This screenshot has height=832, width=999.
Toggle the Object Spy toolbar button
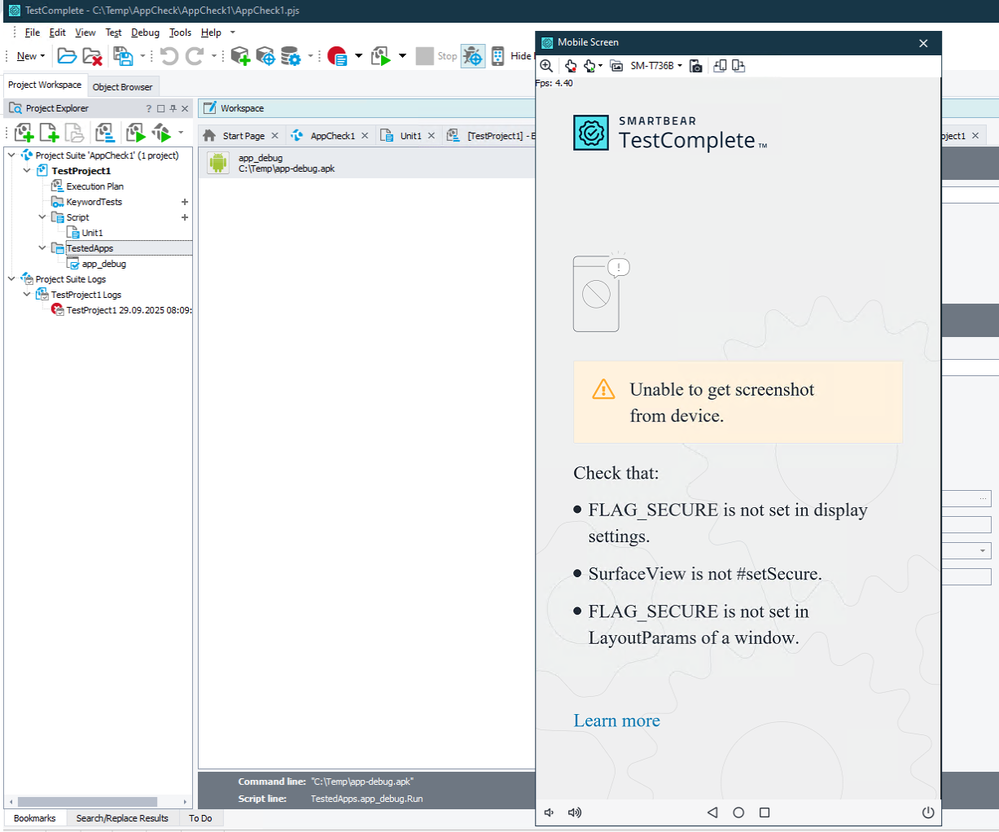pos(472,56)
